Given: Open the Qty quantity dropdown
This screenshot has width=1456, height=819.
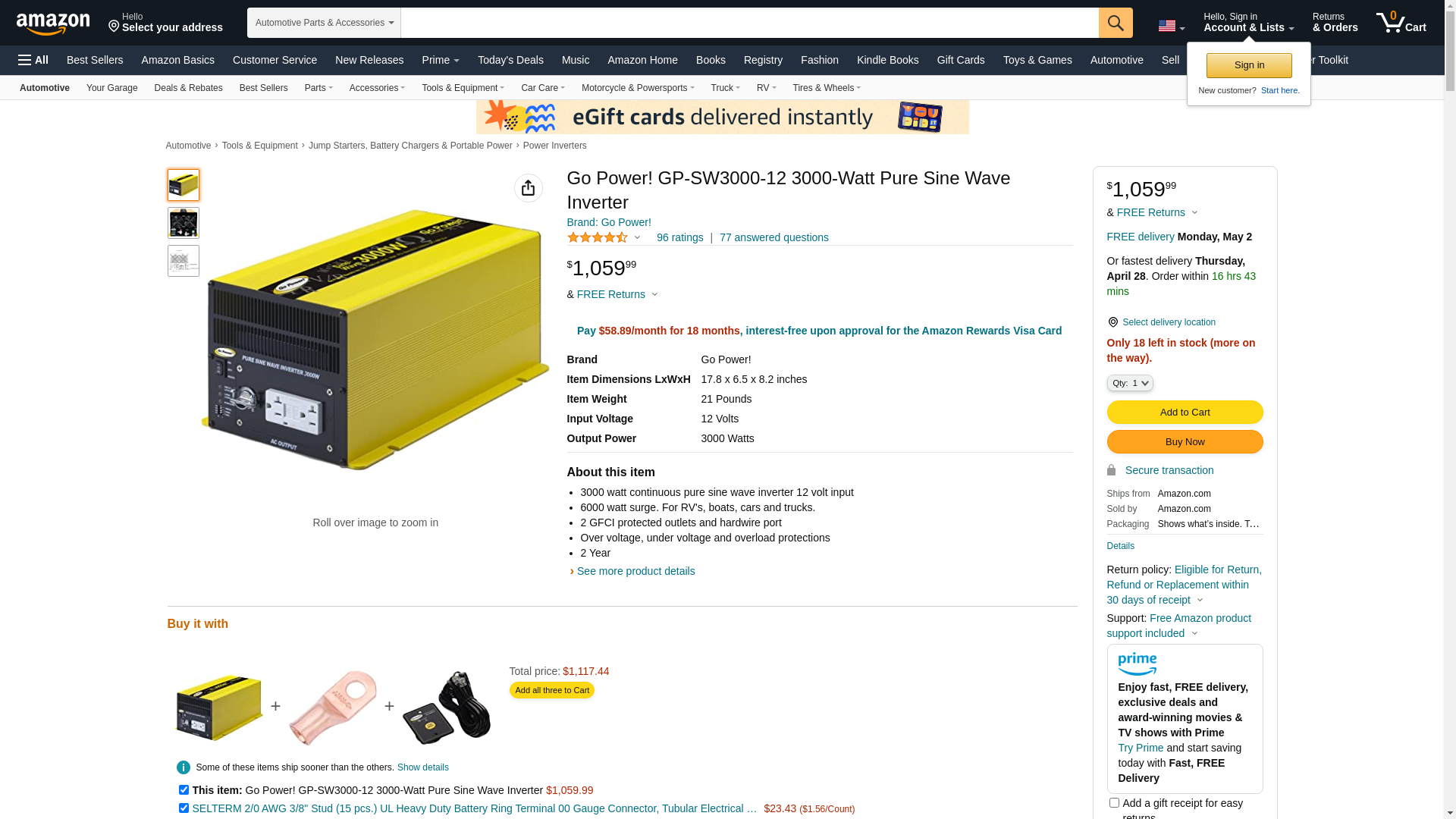Looking at the screenshot, I should click(1130, 383).
